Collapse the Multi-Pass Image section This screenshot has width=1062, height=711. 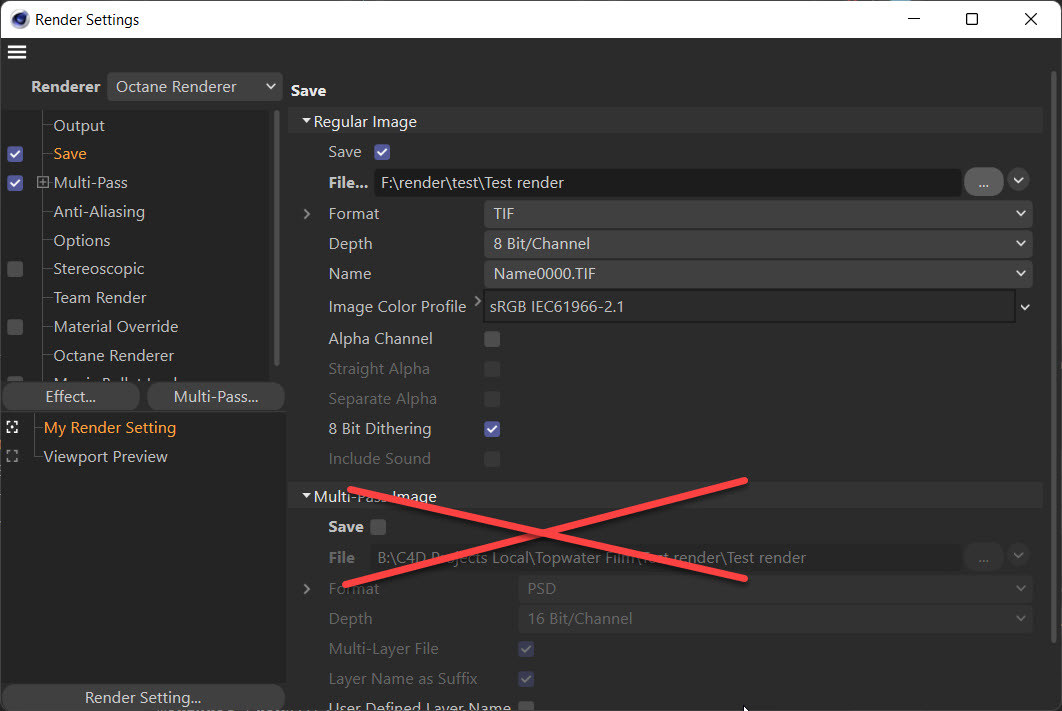click(306, 496)
